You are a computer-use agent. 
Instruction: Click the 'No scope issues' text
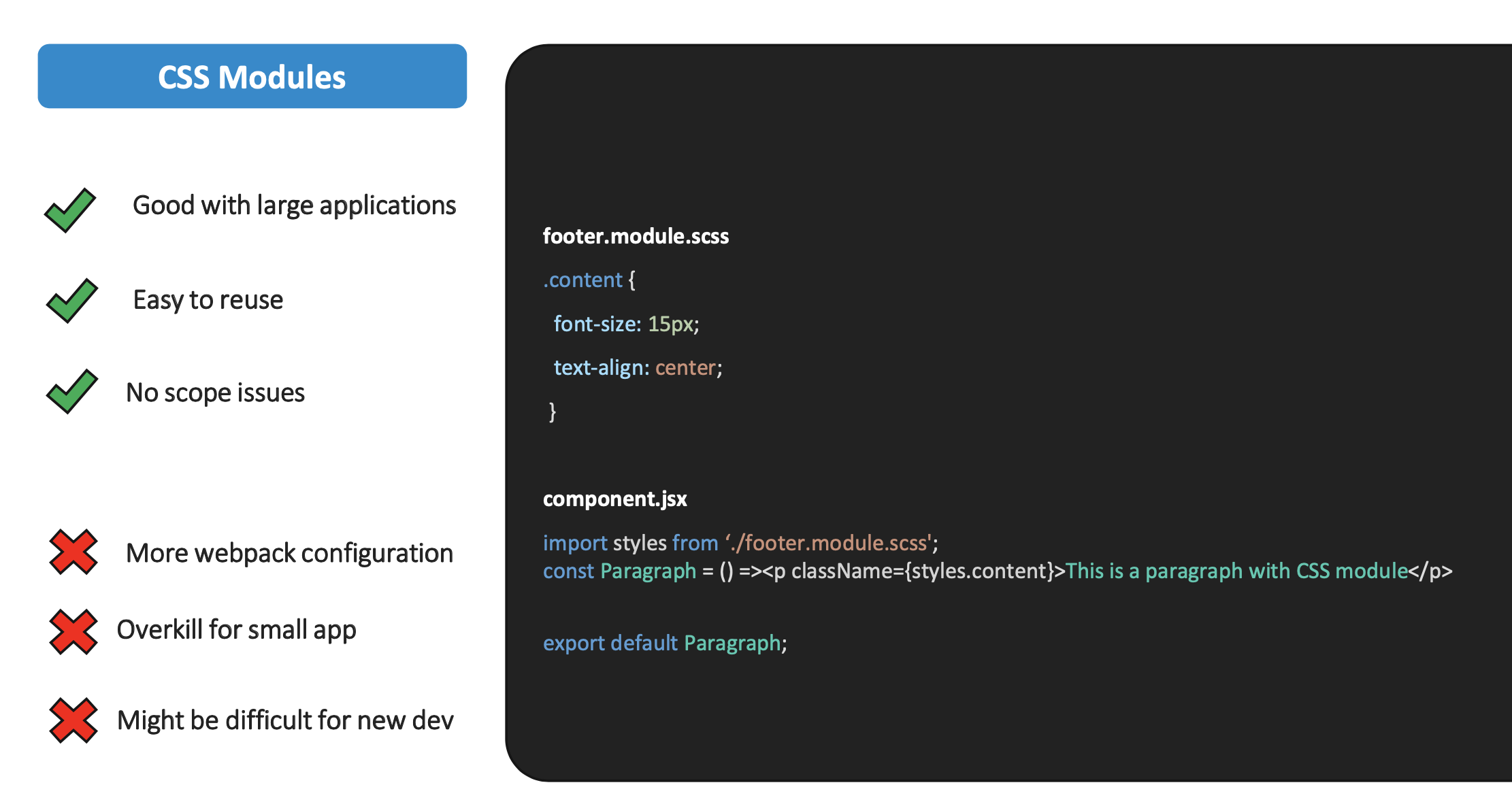coord(215,393)
